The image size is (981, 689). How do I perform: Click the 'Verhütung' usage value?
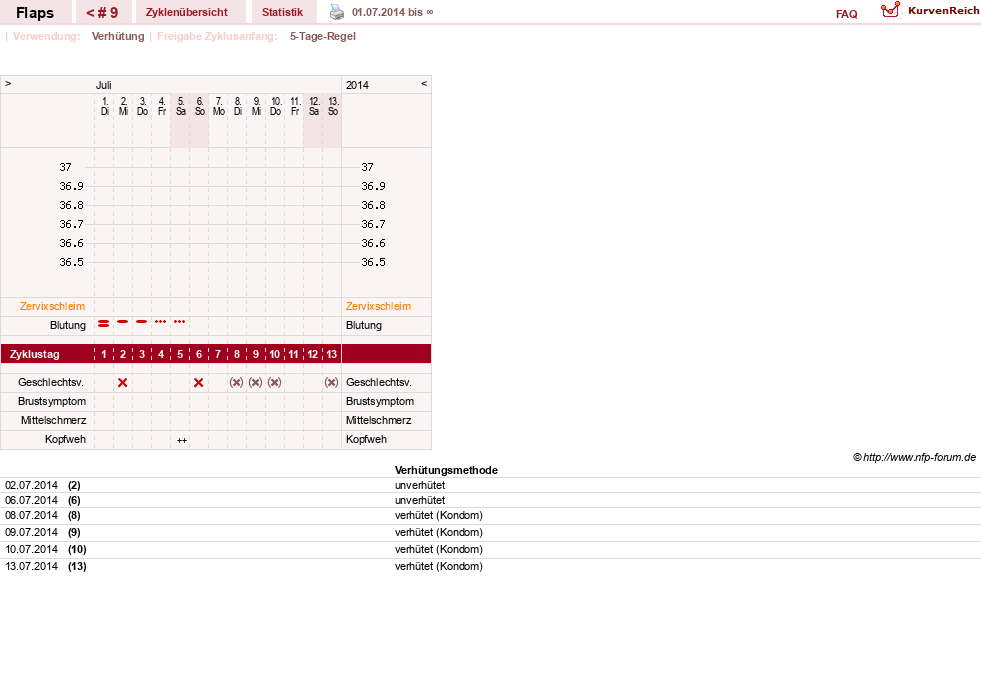click(118, 36)
